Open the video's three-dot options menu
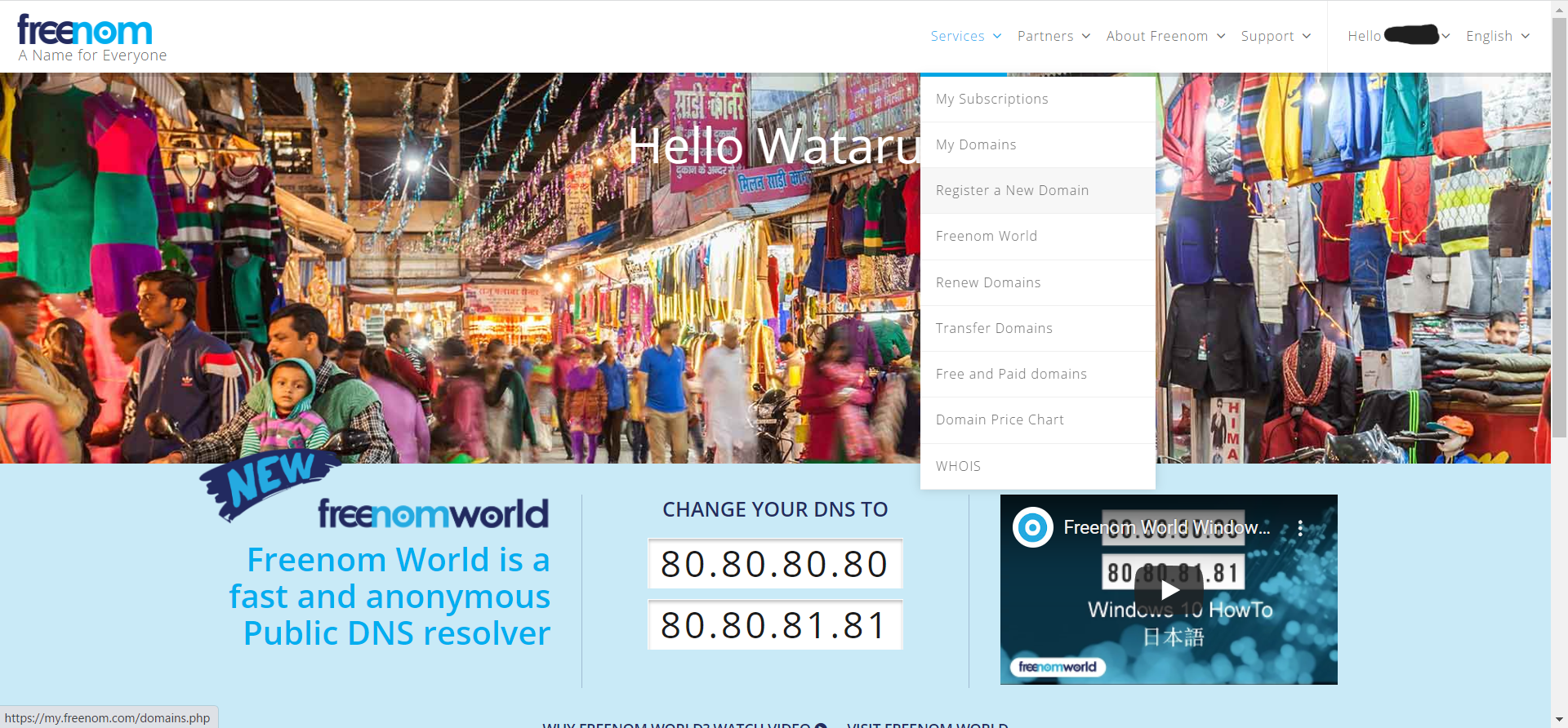The height and width of the screenshot is (728, 1568). pos(1300,528)
